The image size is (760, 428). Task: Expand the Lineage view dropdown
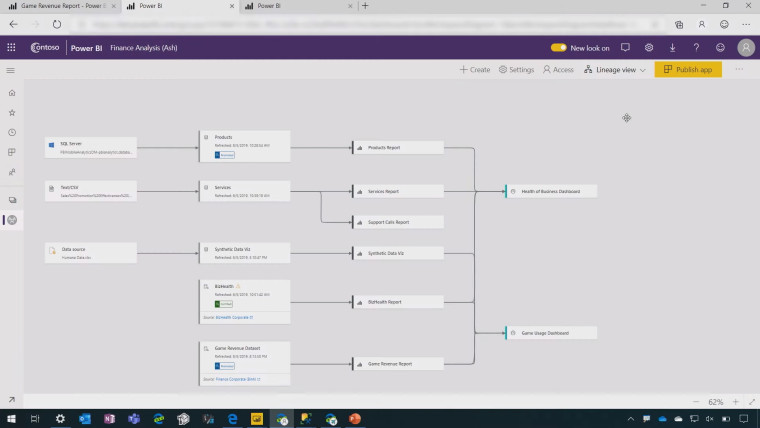[x=615, y=70]
